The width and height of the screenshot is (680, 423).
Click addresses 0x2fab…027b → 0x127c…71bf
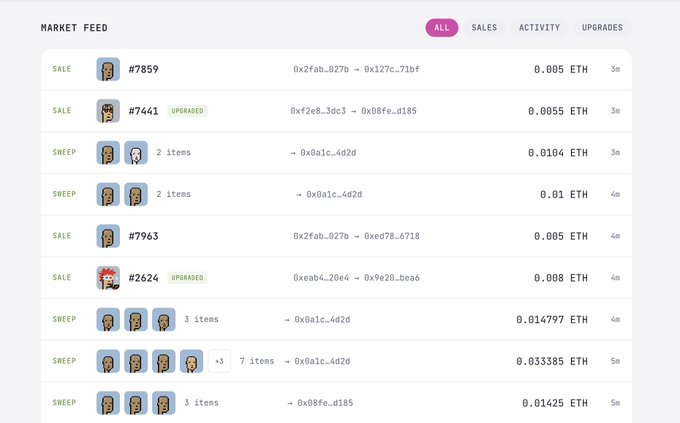356,69
